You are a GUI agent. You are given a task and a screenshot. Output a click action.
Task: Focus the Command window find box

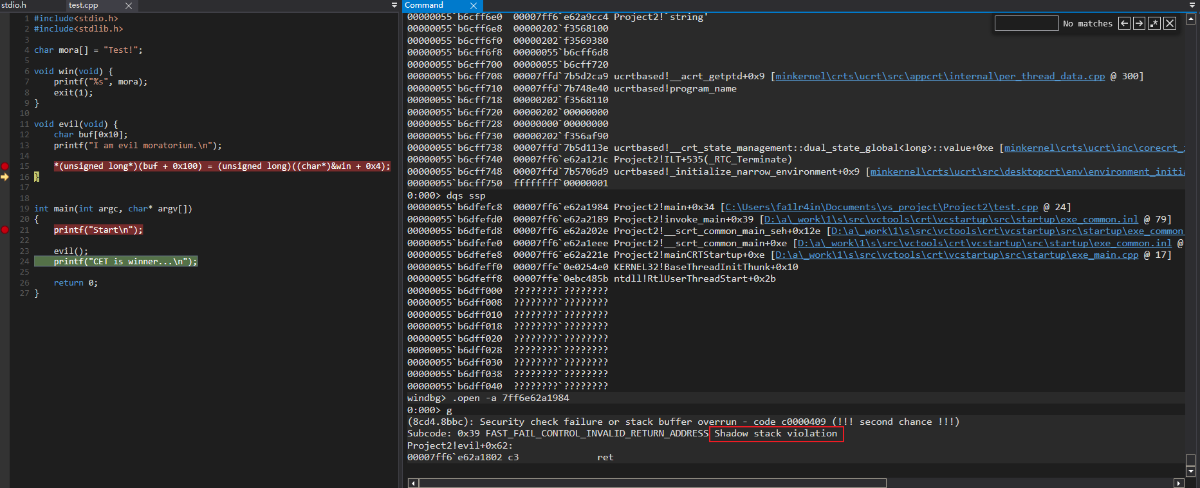[x=1027, y=22]
